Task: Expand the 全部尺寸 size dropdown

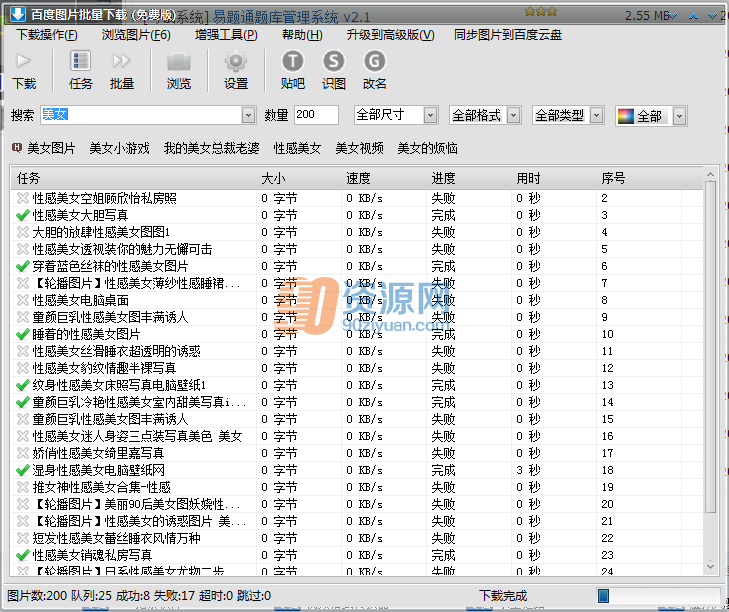Action: 431,115
